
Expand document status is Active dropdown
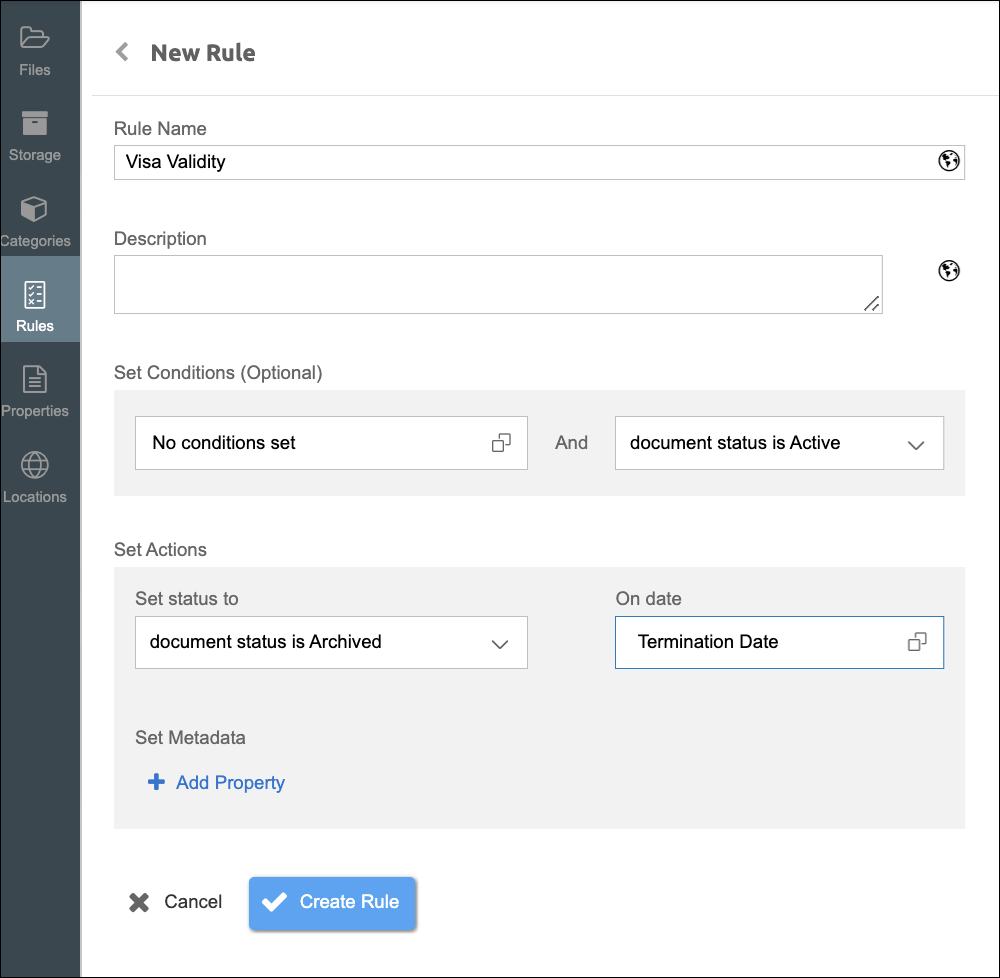(x=915, y=445)
